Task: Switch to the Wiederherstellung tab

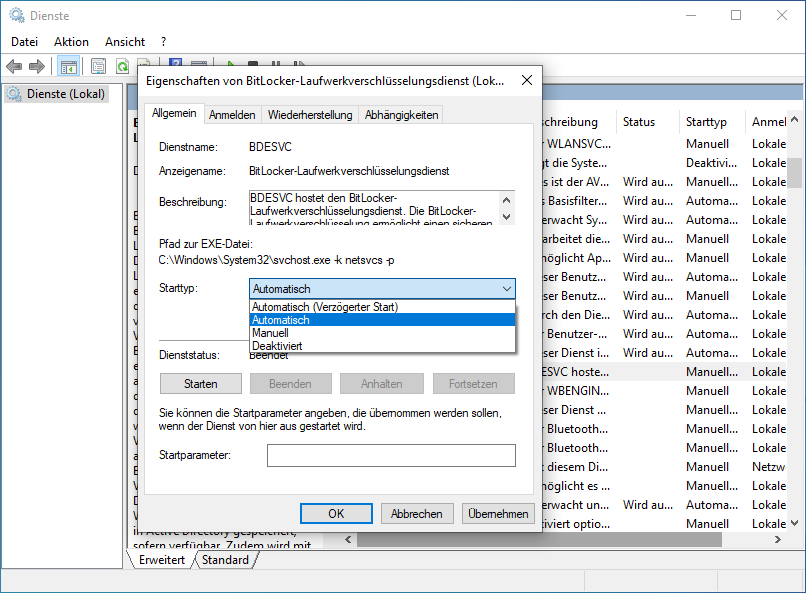Action: coord(310,115)
